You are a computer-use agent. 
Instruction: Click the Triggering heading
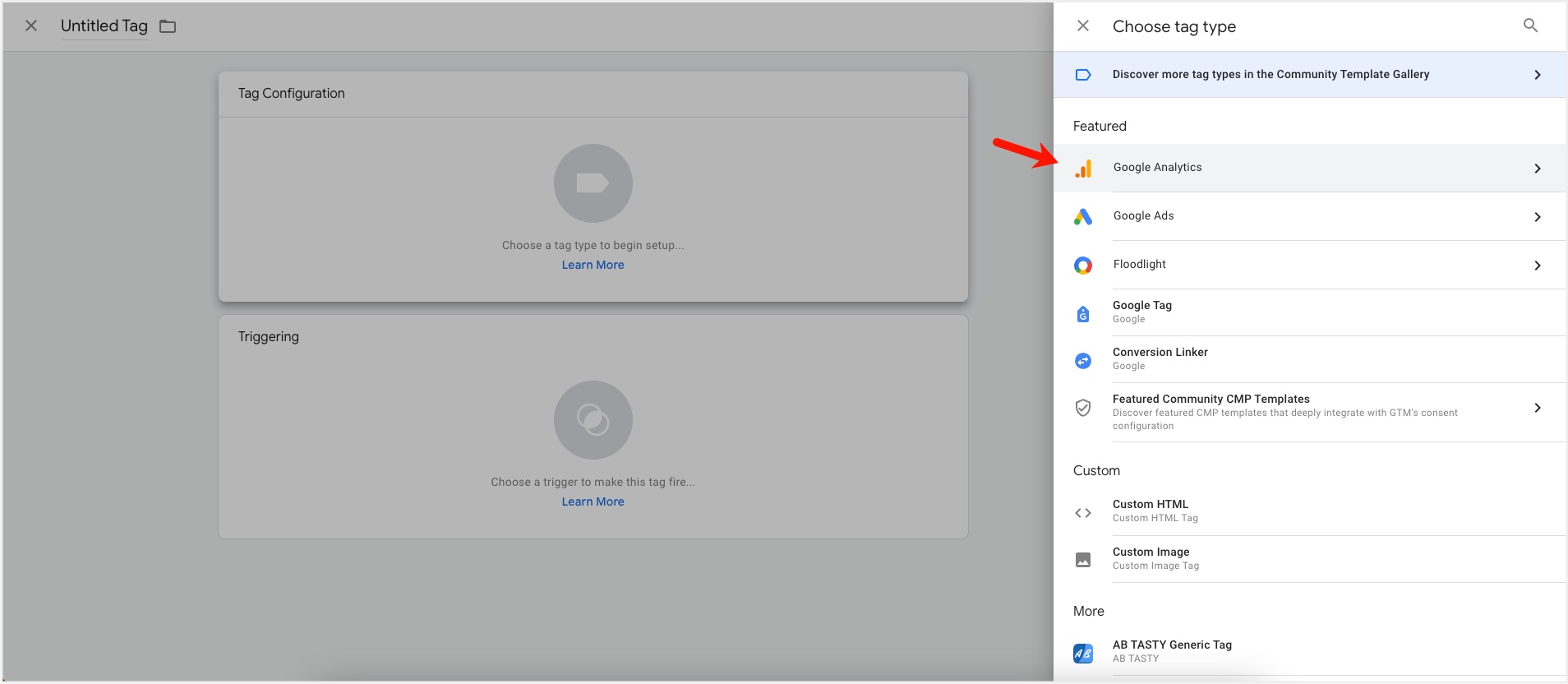269,337
